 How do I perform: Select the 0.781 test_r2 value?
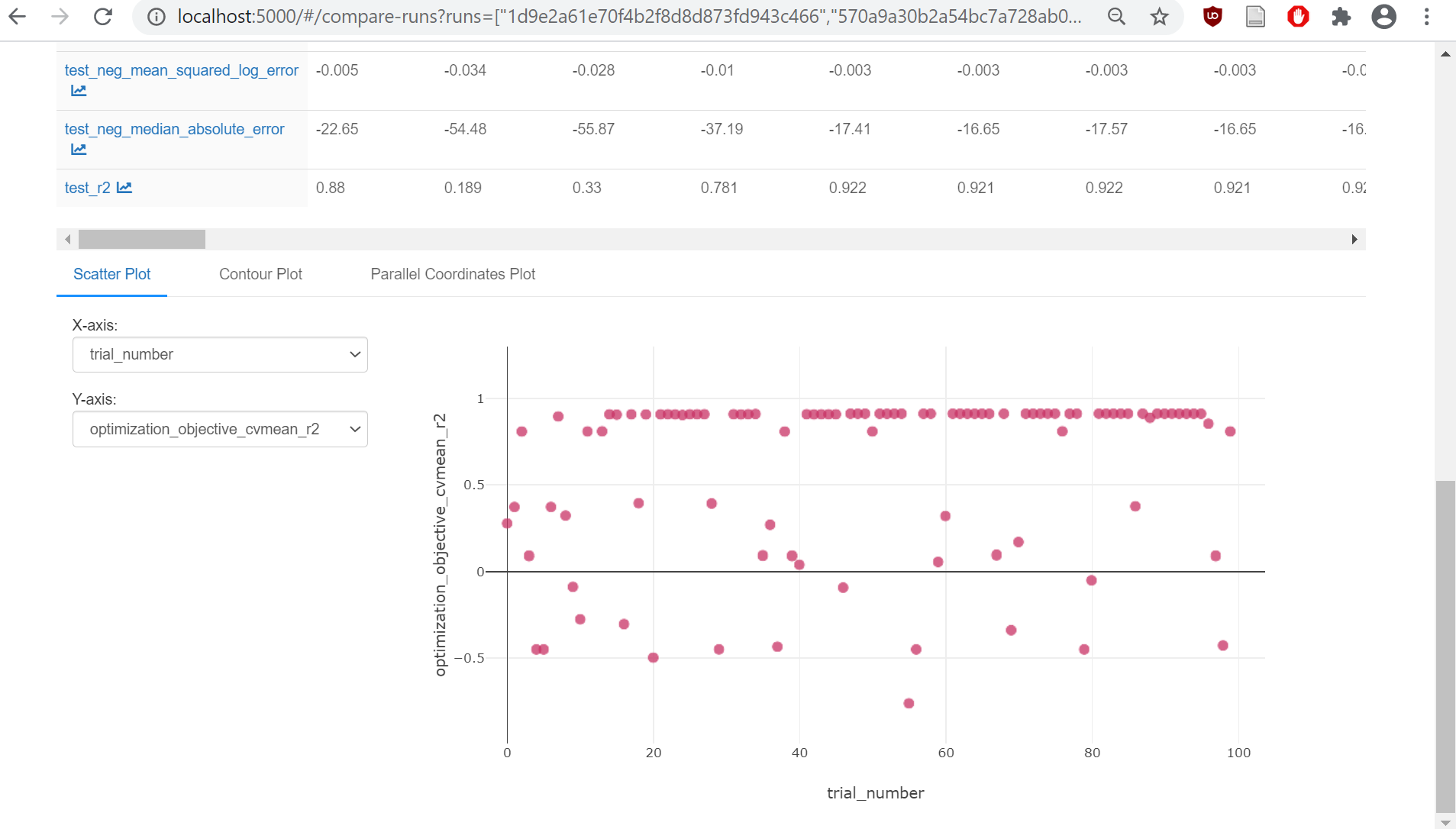719,188
